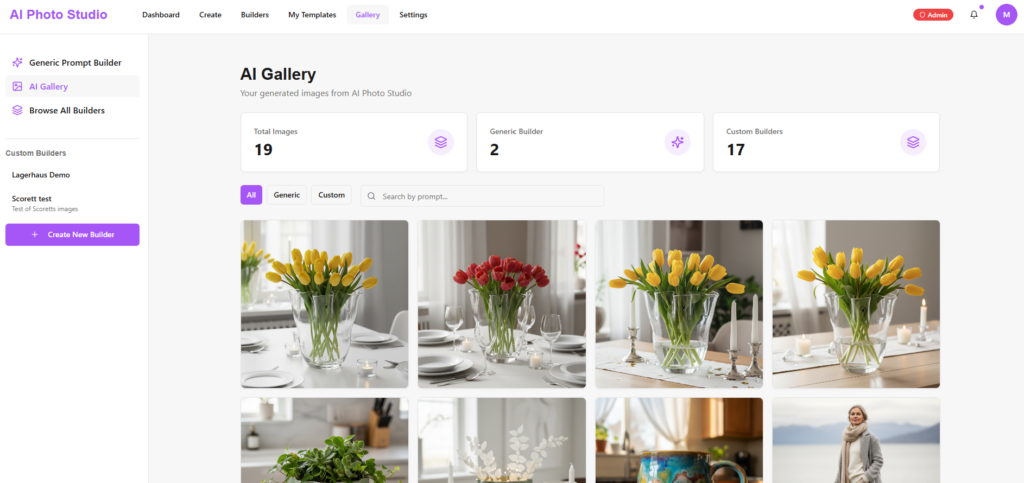Screen dimensions: 1024x483
Task: Open the Dashboard tab
Action: click(161, 14)
